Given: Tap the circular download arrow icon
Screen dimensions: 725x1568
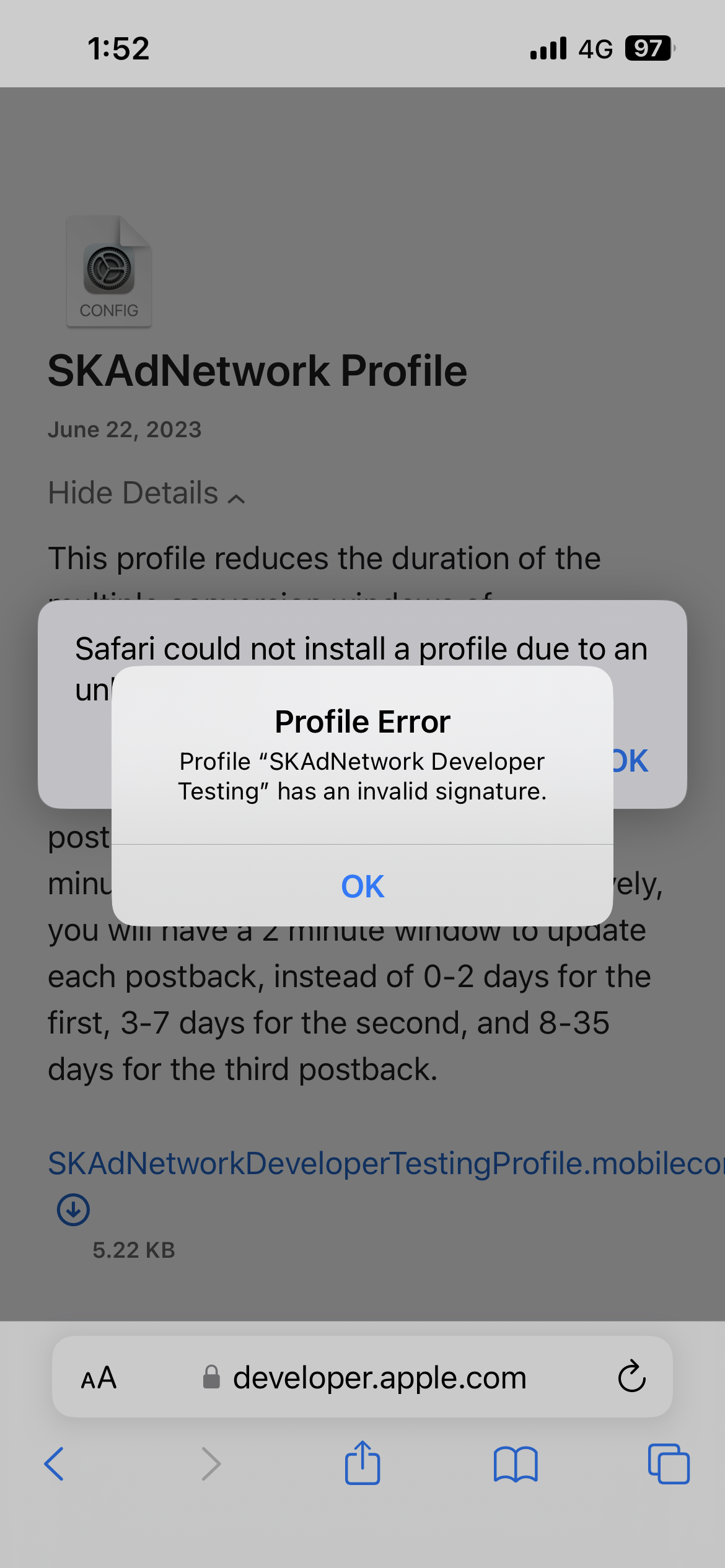Looking at the screenshot, I should (74, 1209).
